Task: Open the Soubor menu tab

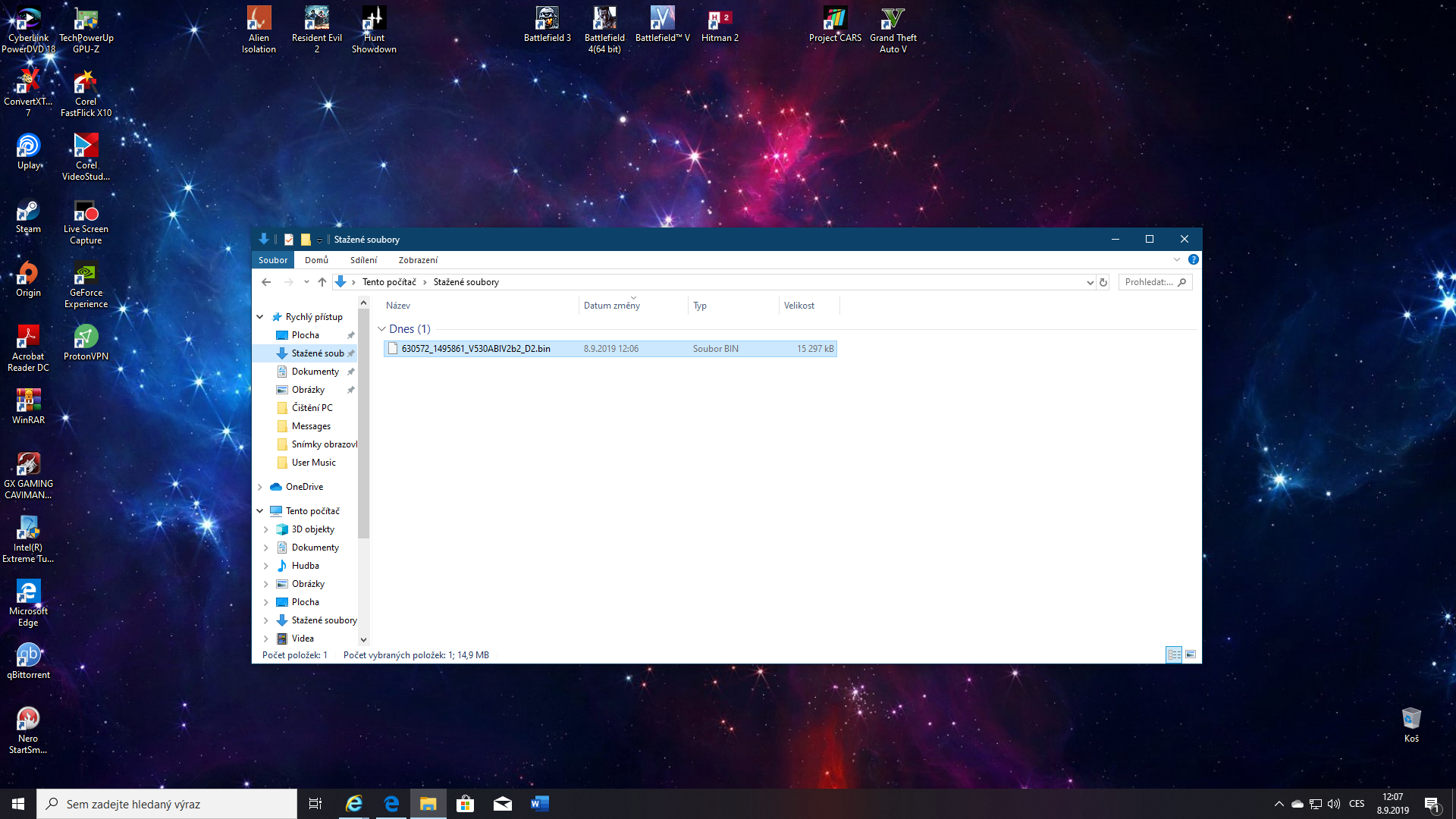Action: (x=273, y=260)
